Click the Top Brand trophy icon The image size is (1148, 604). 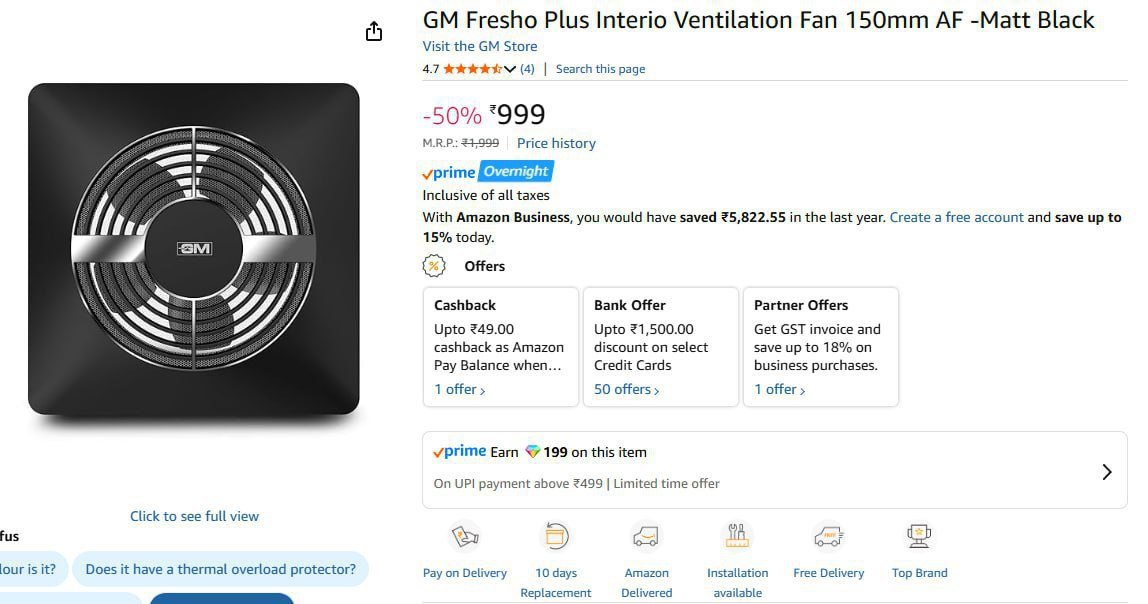click(x=919, y=537)
